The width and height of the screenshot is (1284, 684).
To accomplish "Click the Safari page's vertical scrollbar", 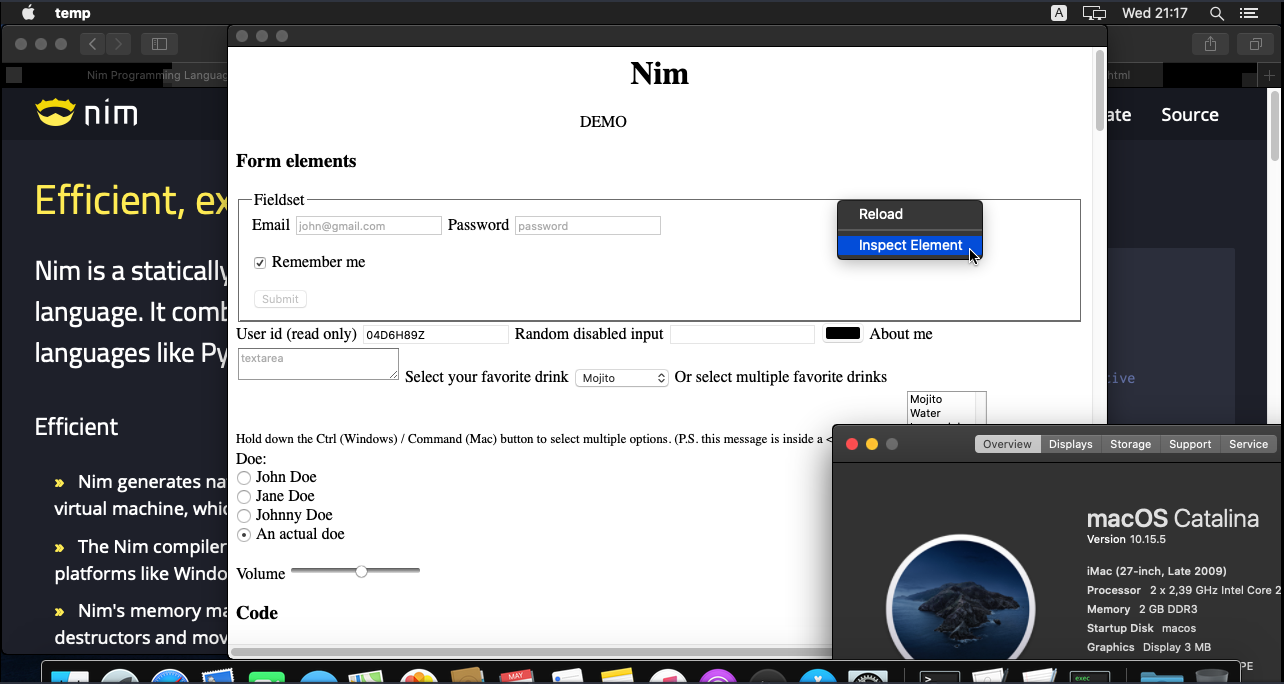I will coord(1274,125).
